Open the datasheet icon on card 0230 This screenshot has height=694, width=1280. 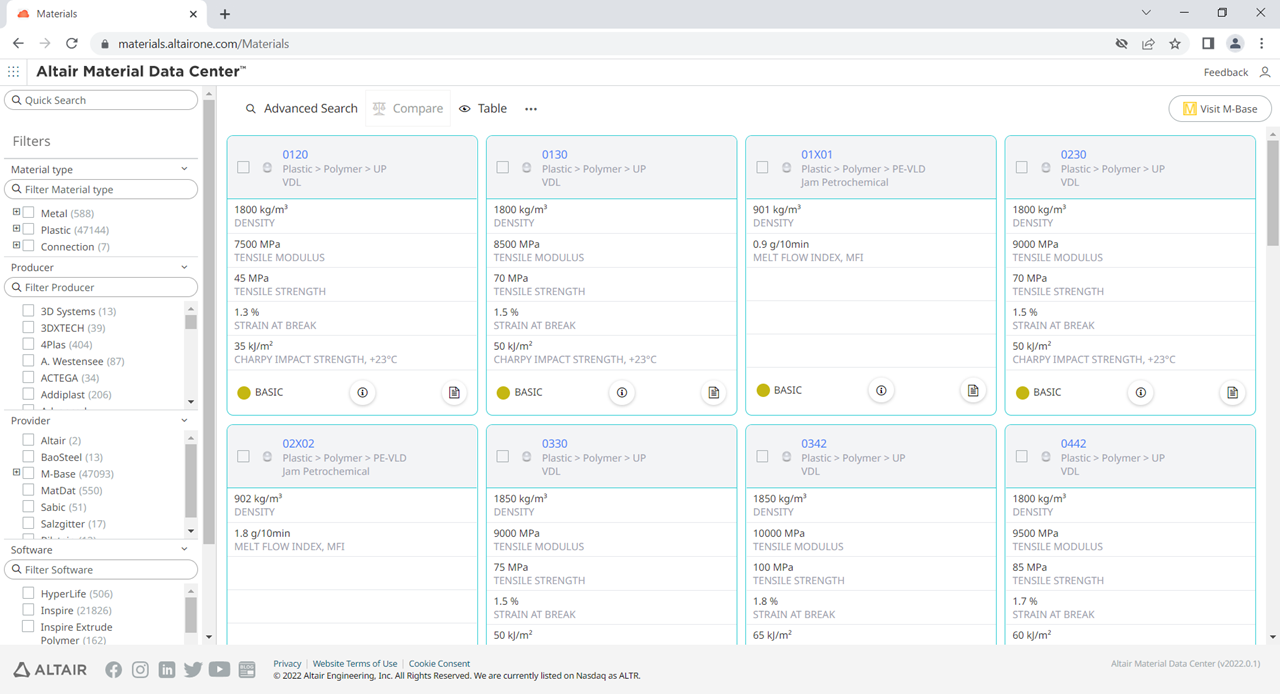(x=1232, y=393)
